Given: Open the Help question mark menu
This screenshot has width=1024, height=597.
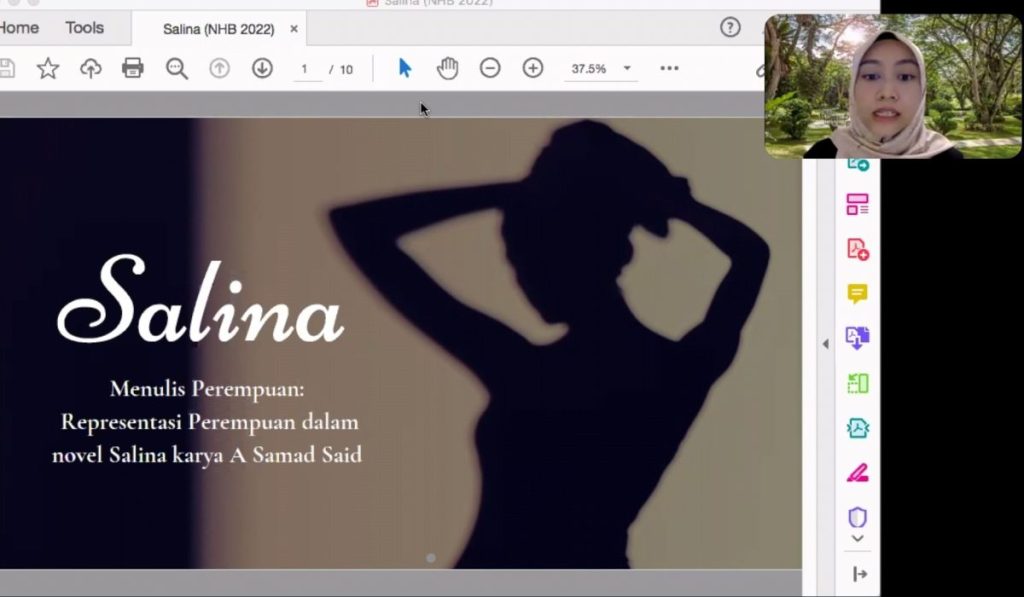Looking at the screenshot, I should [x=730, y=27].
